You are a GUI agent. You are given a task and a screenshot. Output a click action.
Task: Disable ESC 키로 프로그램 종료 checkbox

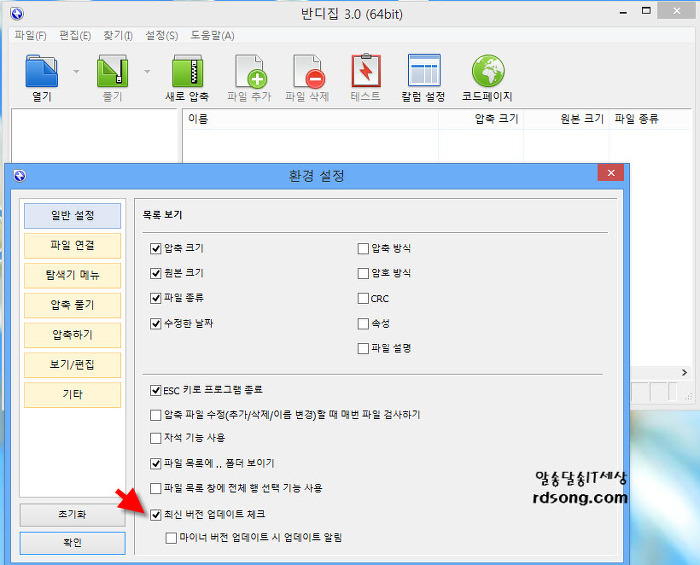point(156,389)
